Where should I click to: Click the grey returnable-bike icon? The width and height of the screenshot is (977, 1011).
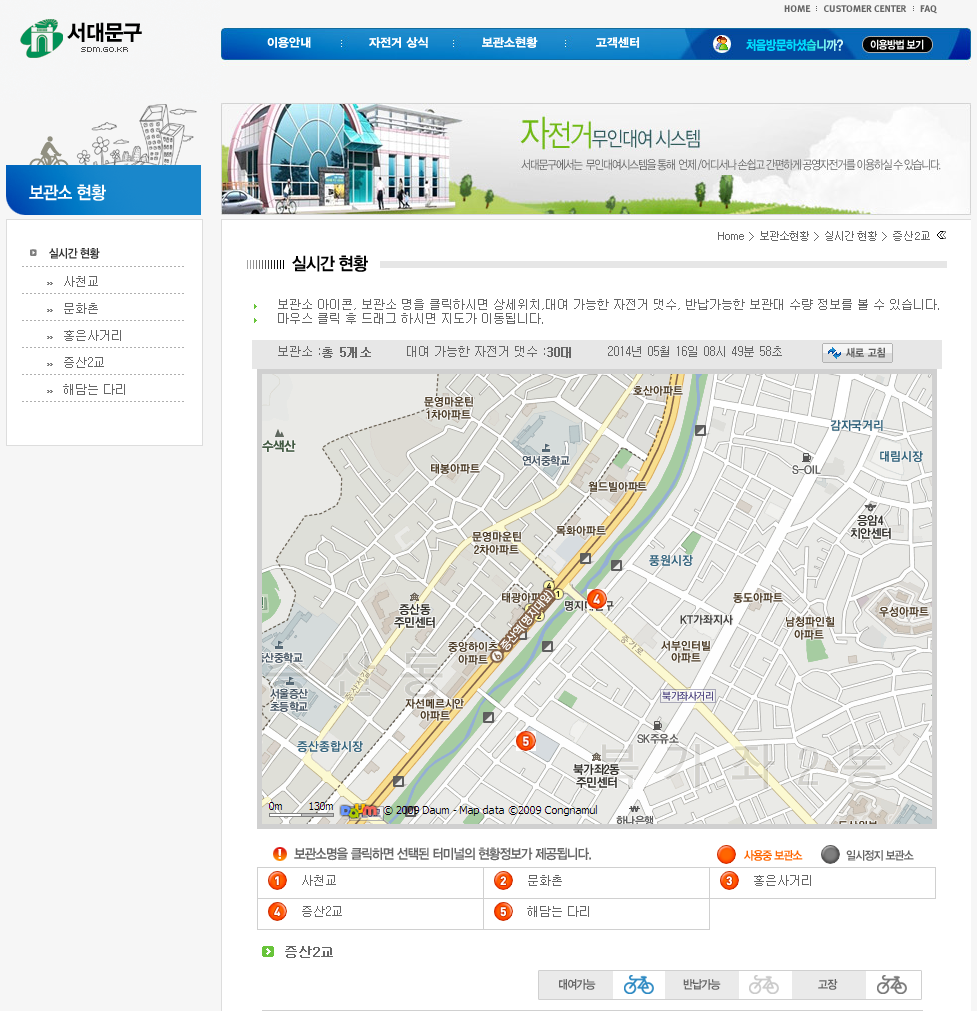tap(763, 985)
